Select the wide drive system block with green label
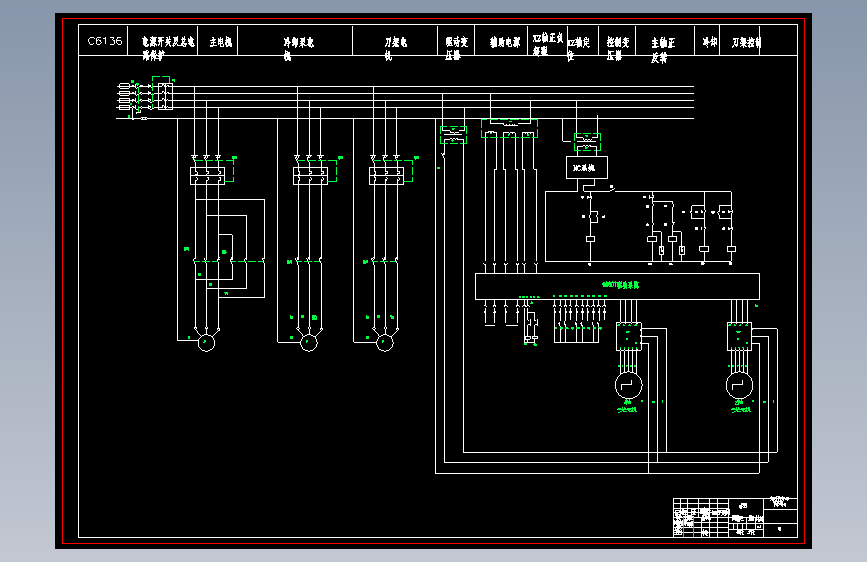The image size is (867, 562). pos(617,286)
